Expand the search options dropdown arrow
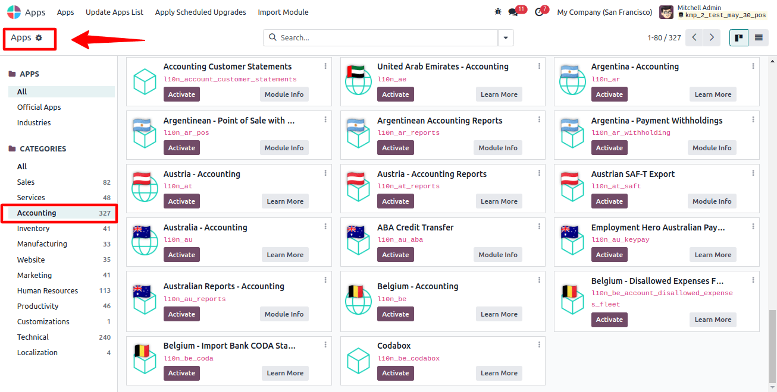 (505, 38)
